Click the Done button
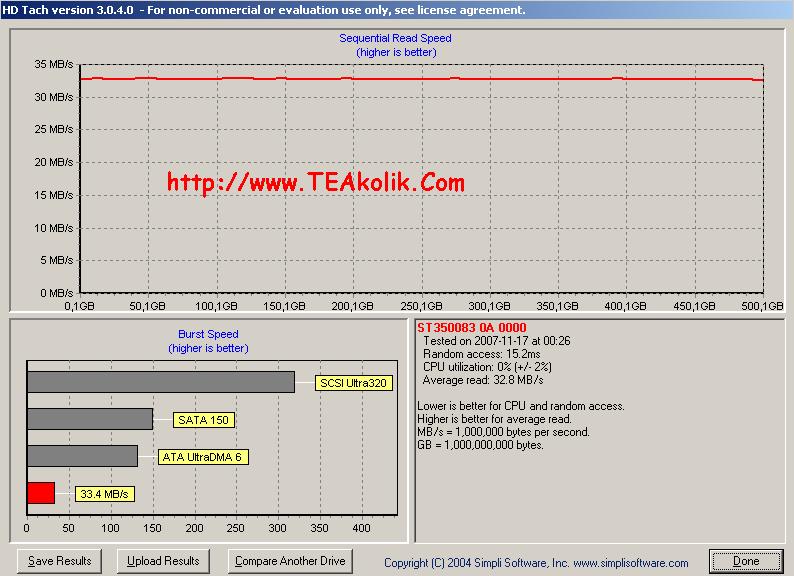The image size is (794, 576). point(746,561)
